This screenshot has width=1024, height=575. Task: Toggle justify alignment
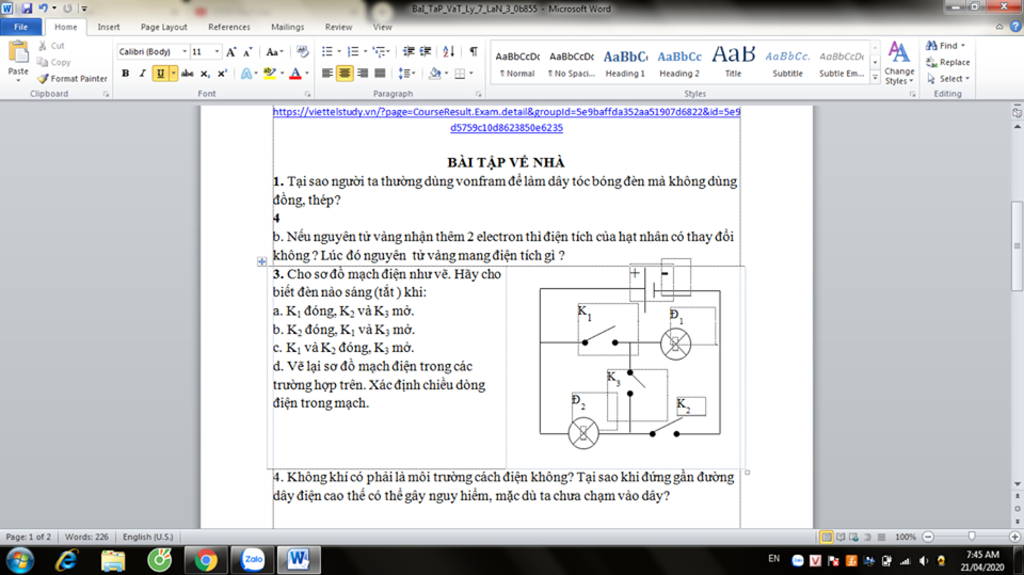click(379, 73)
